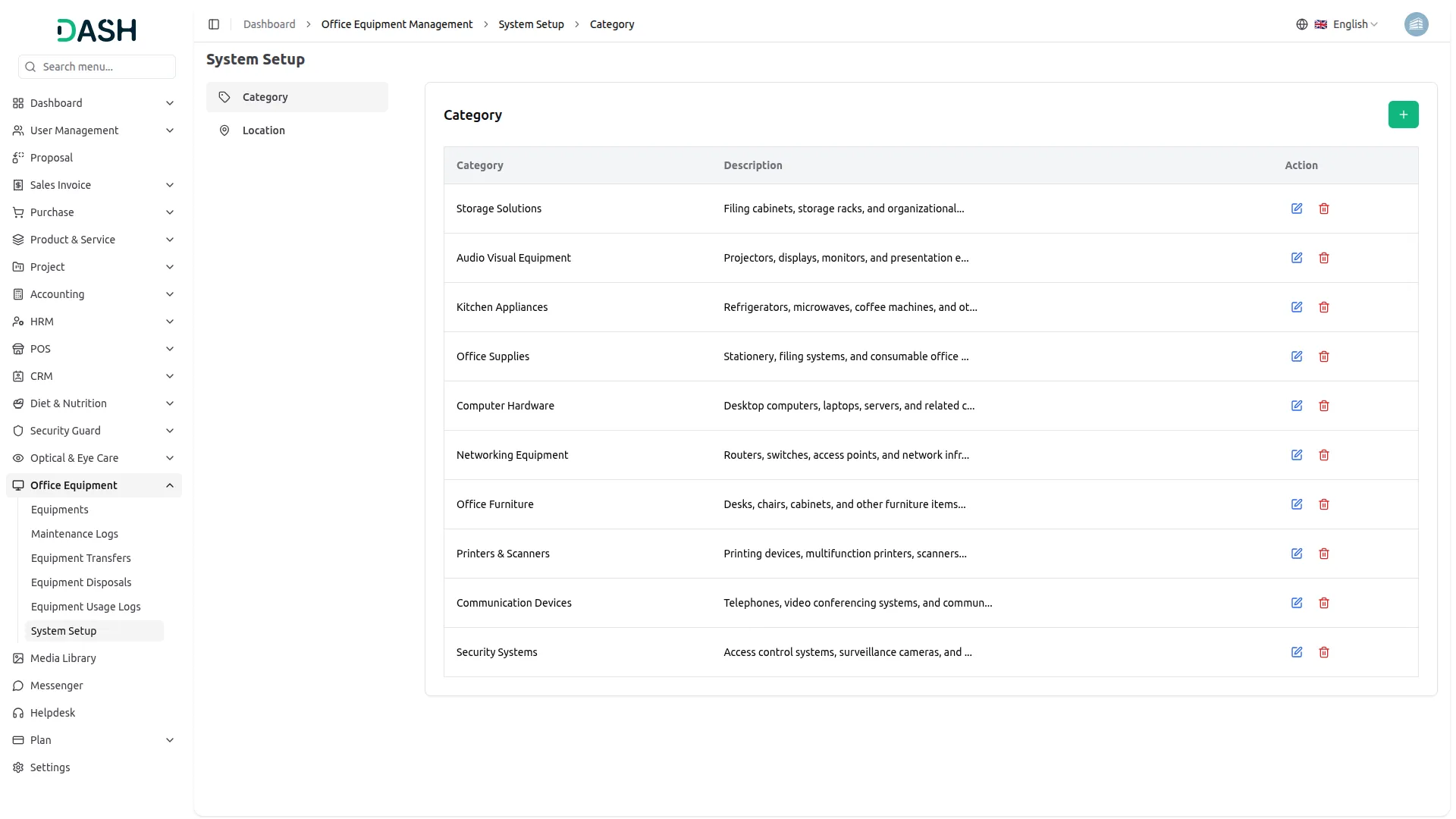Open the English language dropdown
Viewport: 1456px width, 819px height.
click(x=1347, y=24)
